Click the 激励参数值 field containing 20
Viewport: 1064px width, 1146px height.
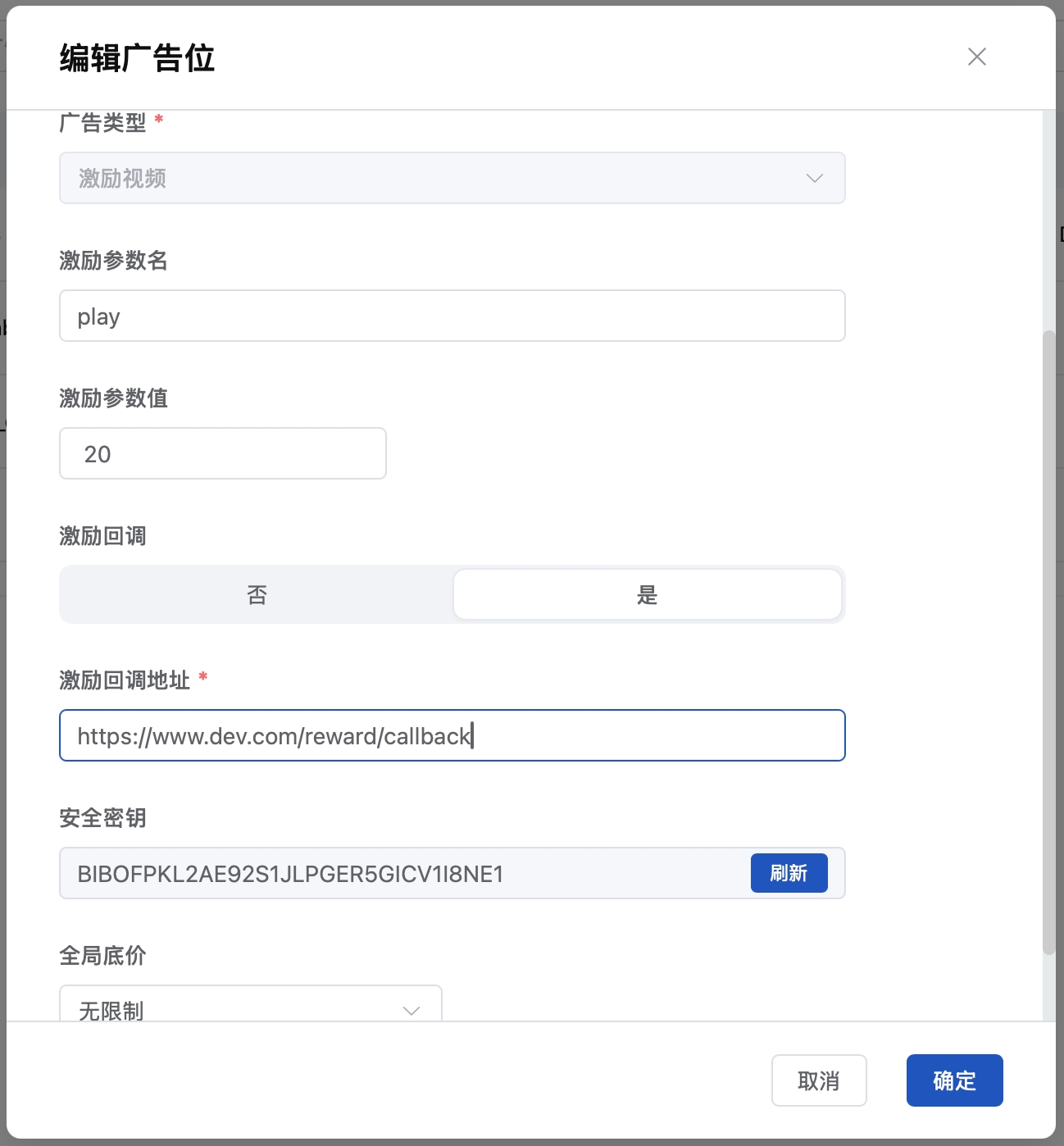tap(222, 453)
